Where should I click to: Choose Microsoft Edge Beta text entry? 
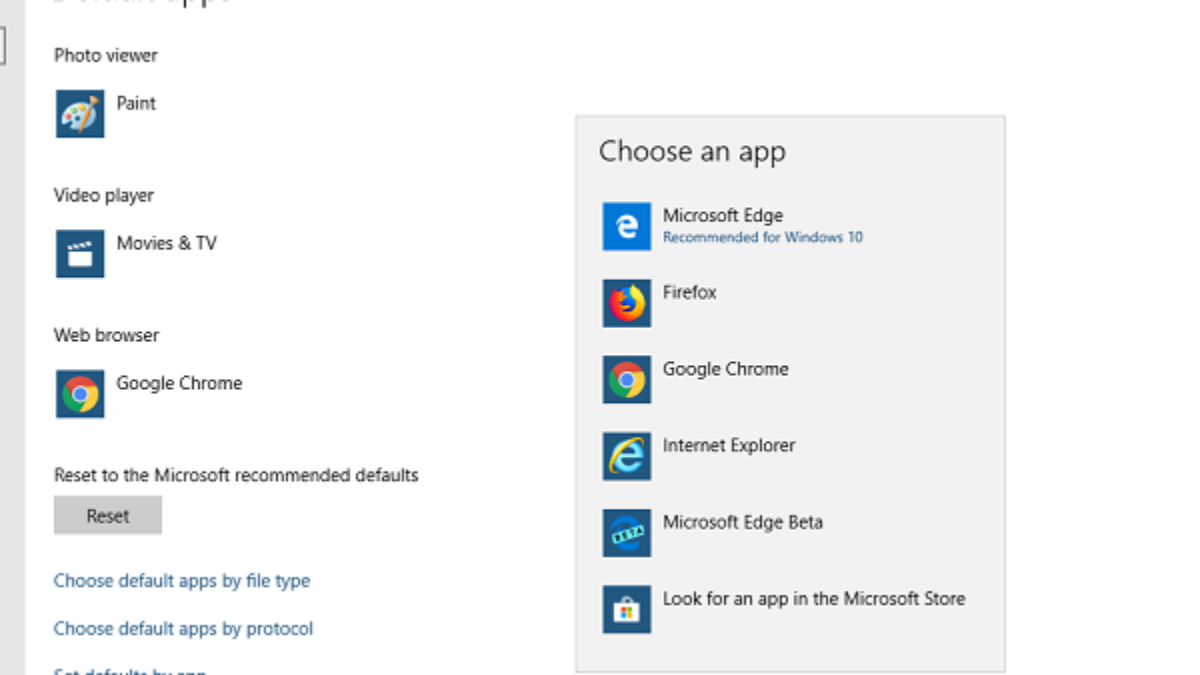click(743, 522)
